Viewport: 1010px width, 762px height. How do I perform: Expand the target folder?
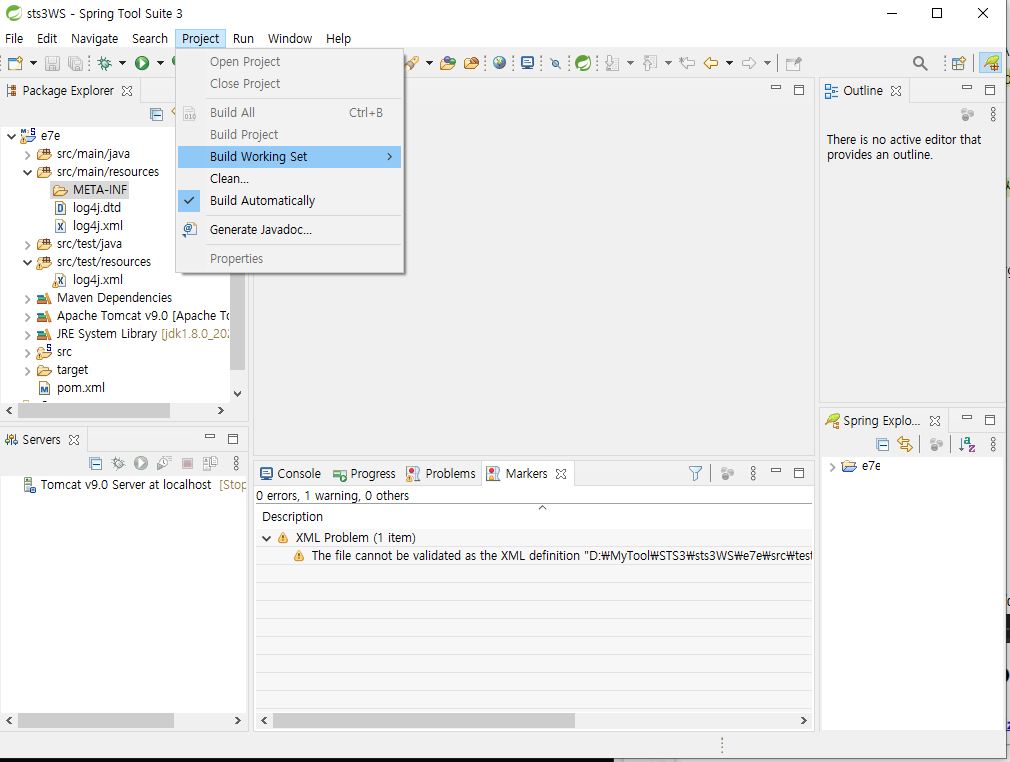point(27,371)
